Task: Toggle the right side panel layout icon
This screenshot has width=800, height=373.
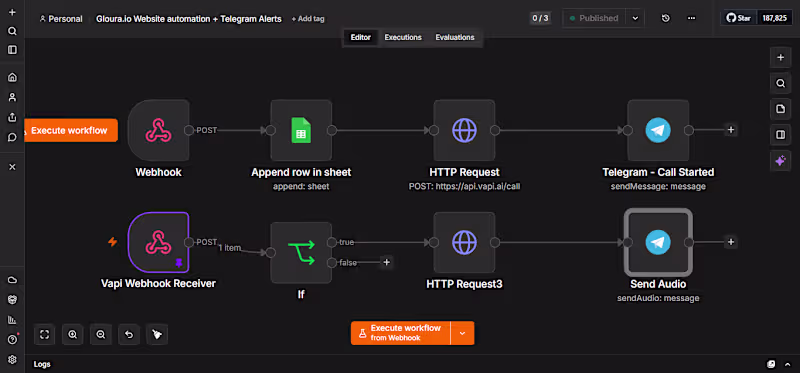Action: pyautogui.click(x=780, y=135)
